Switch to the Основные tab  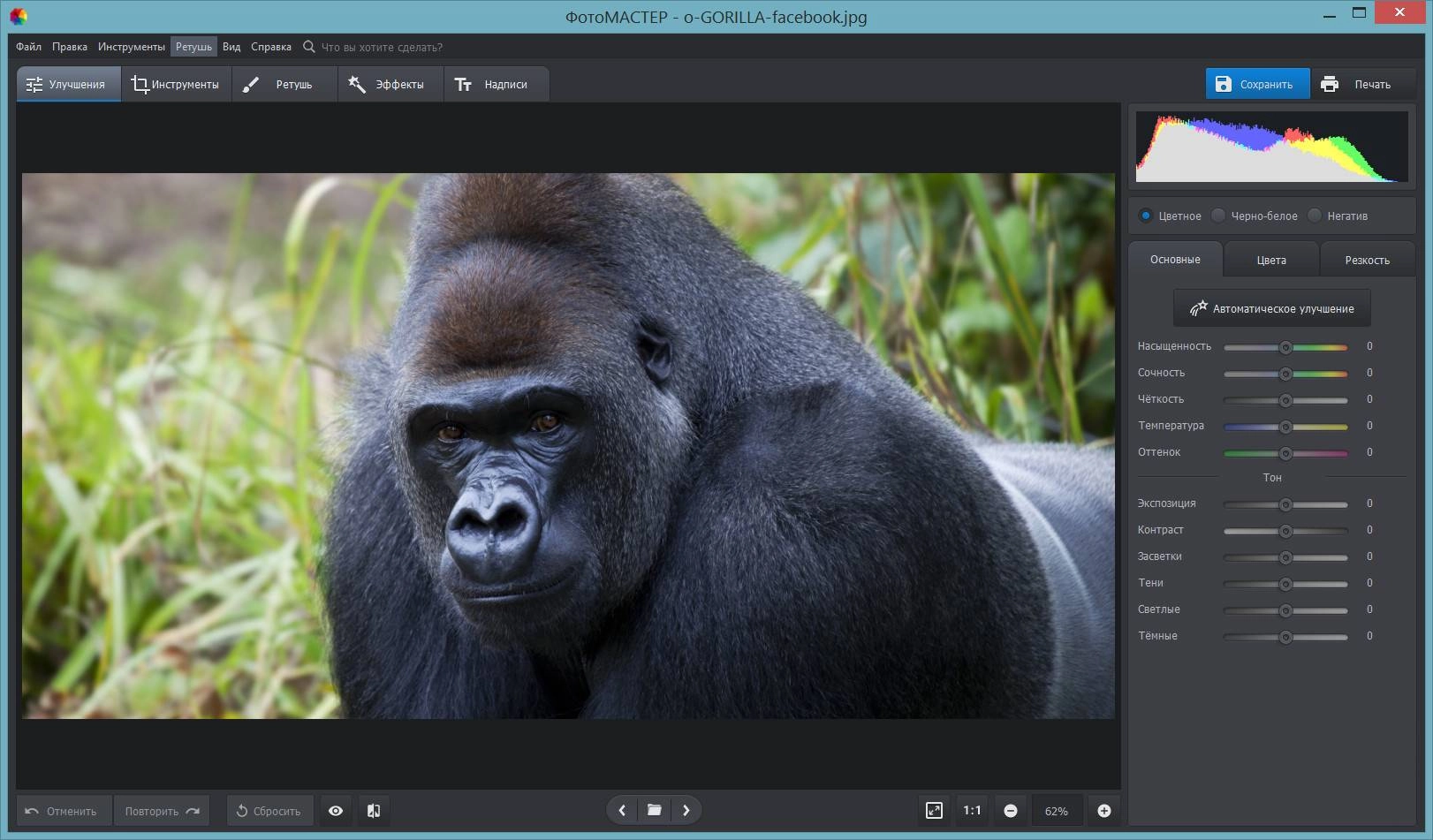click(1175, 260)
